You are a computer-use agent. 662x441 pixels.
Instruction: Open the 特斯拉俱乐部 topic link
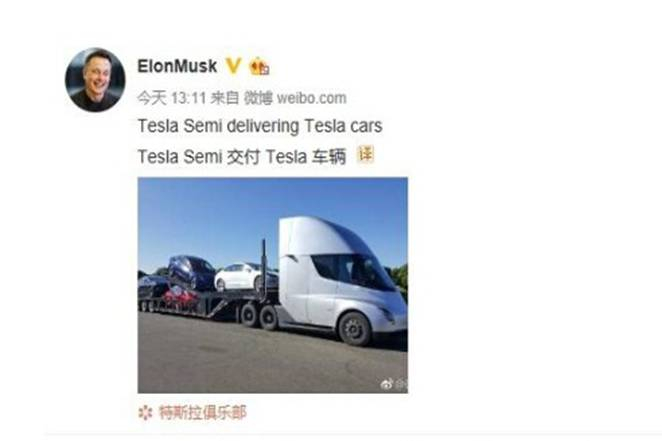tap(202, 413)
